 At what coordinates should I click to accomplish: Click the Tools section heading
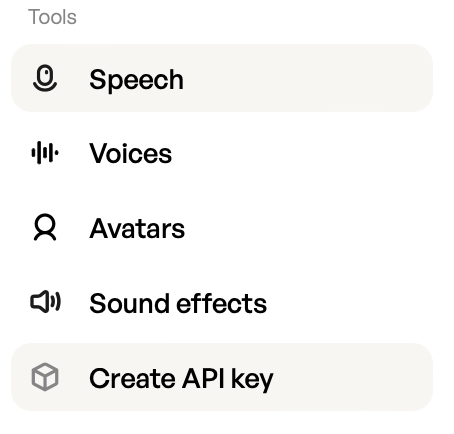point(52,17)
